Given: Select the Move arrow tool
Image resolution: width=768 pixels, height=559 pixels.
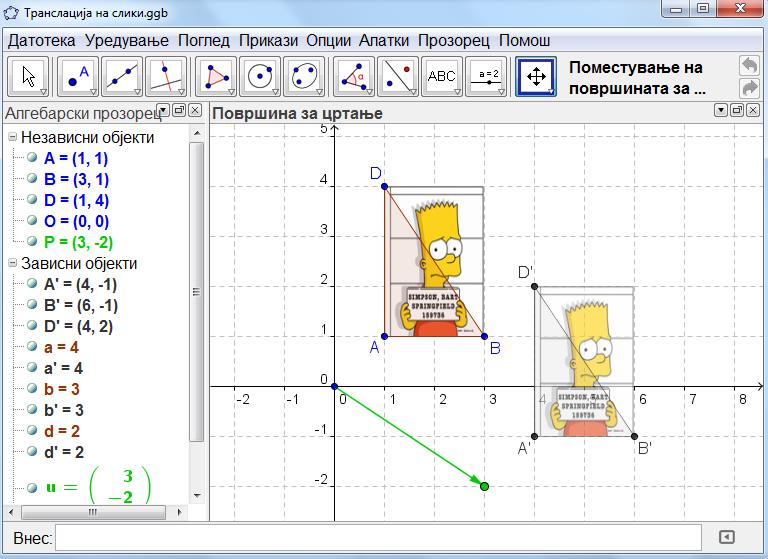Looking at the screenshot, I should pos(28,76).
